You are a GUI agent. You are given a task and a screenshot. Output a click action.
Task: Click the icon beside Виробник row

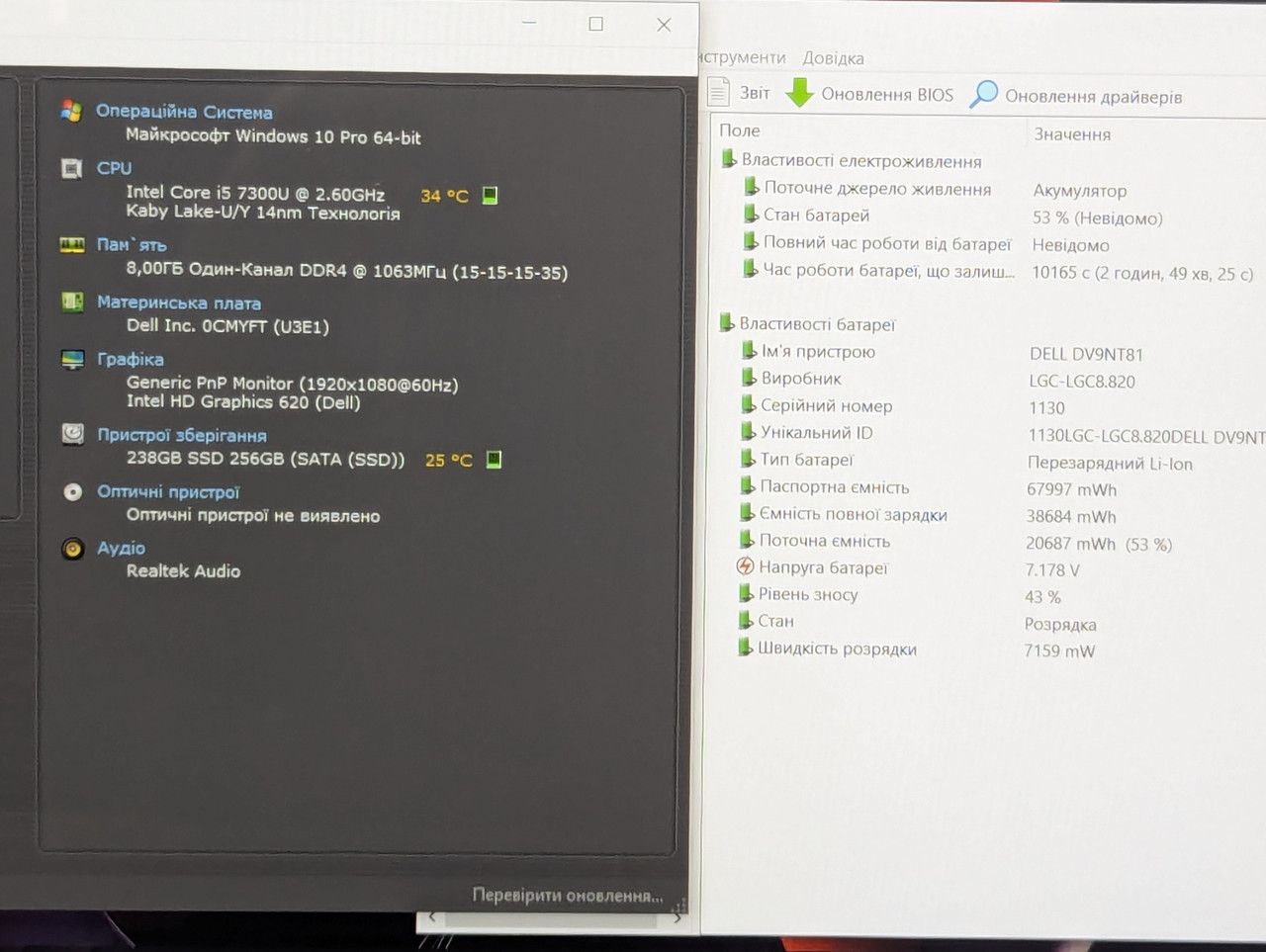pyautogui.click(x=749, y=378)
